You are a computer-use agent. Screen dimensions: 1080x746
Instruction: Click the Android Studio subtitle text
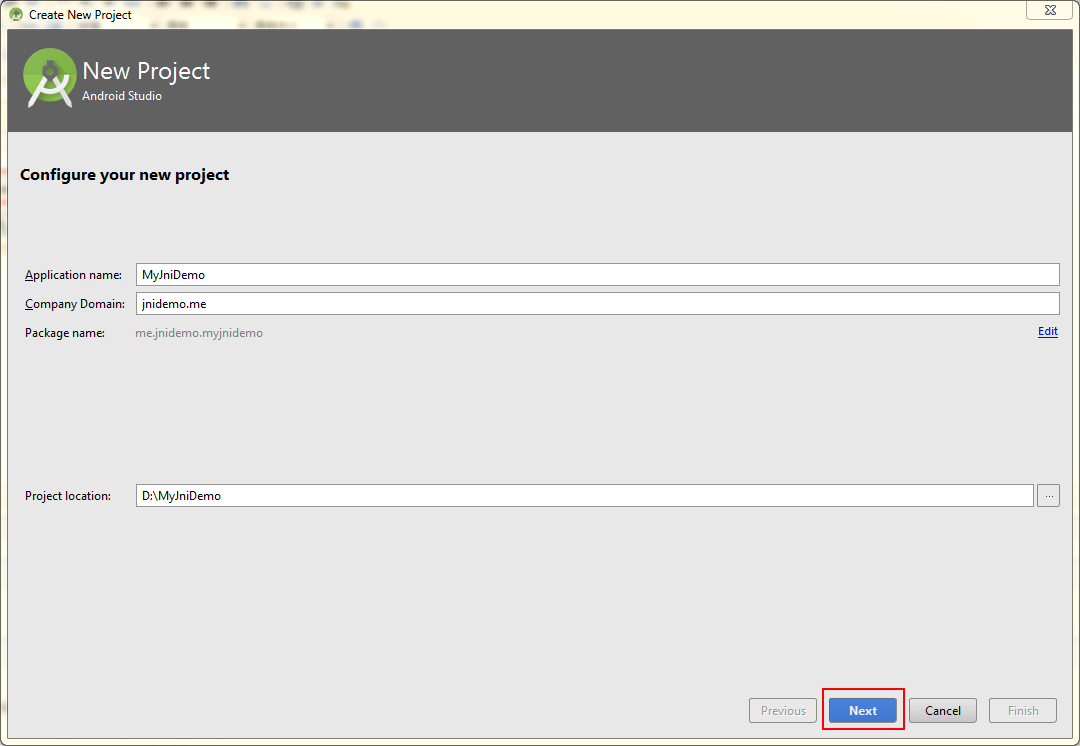[122, 96]
